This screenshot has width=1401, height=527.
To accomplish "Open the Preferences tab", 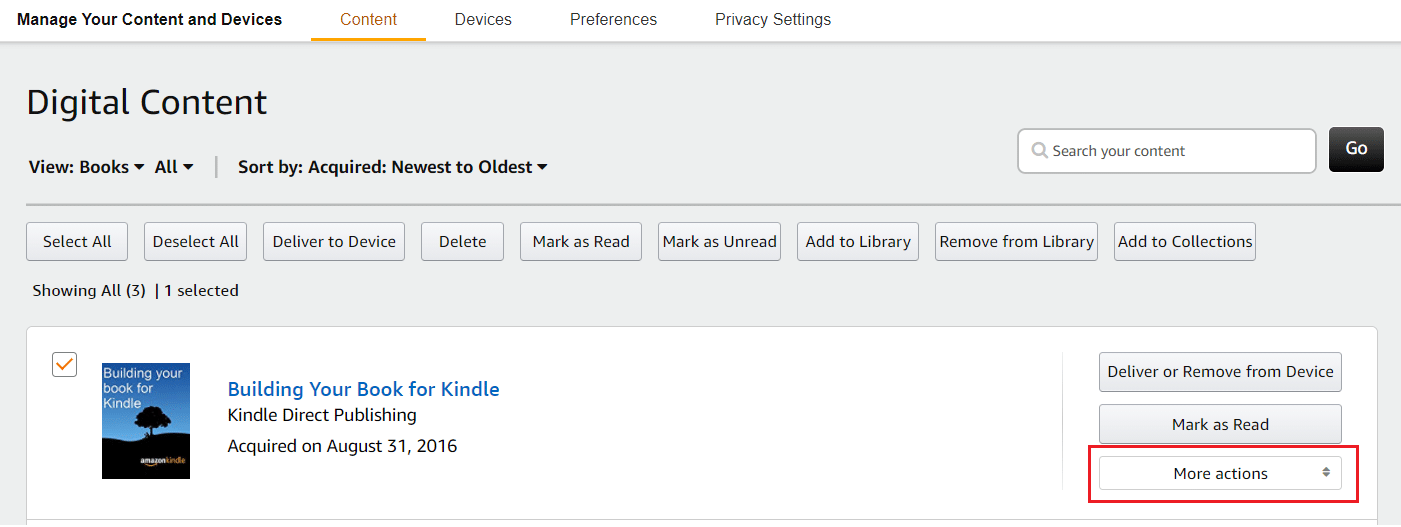I will tap(613, 20).
